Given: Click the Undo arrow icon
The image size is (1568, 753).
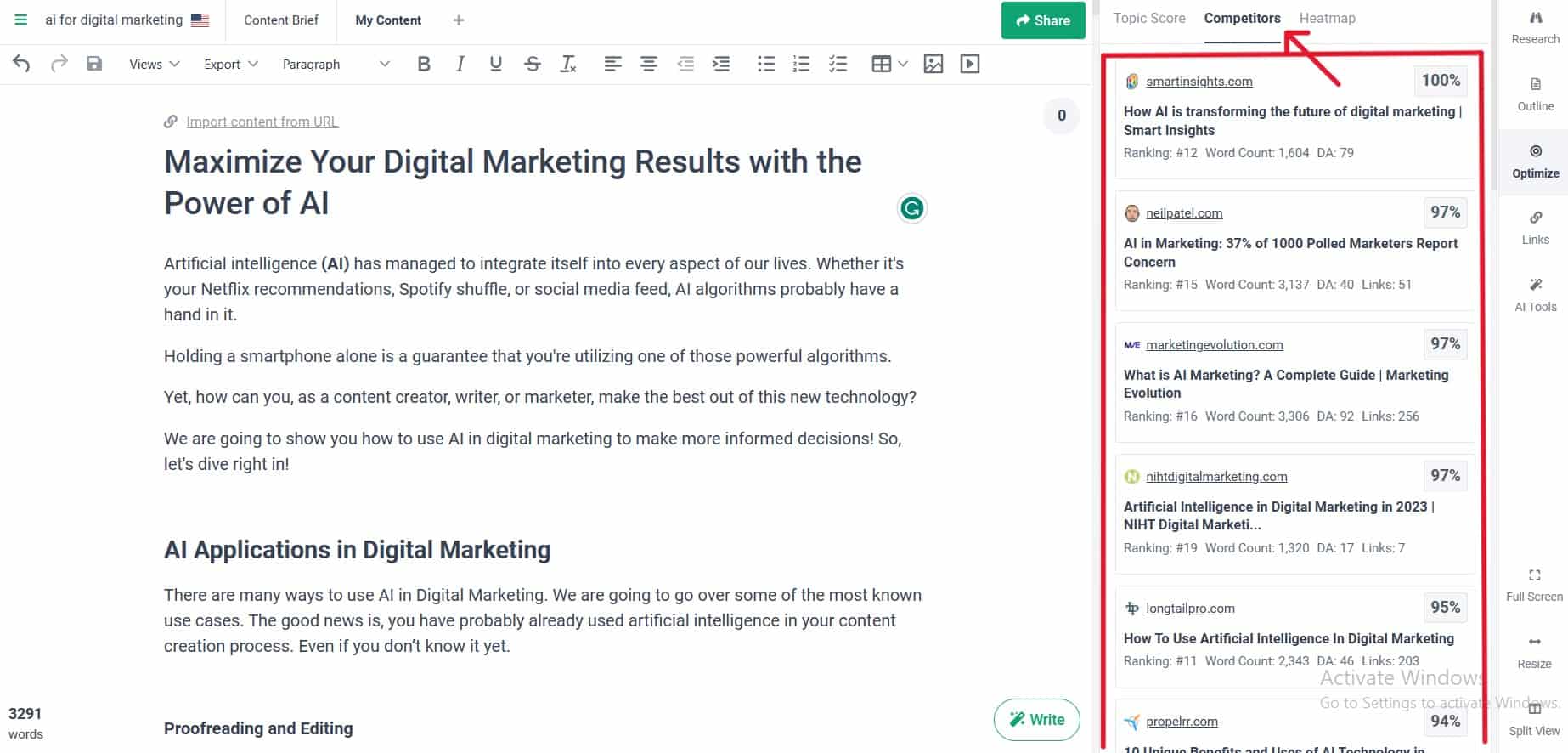Looking at the screenshot, I should (21, 64).
